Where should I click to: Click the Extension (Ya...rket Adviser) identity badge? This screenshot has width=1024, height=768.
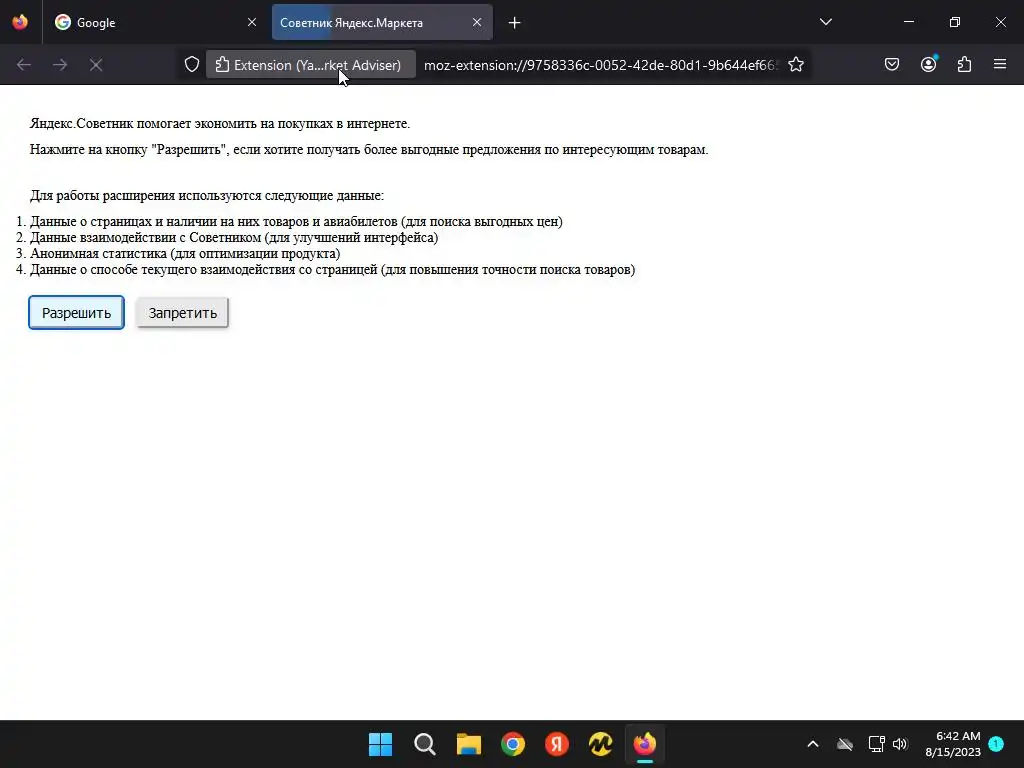tap(311, 65)
